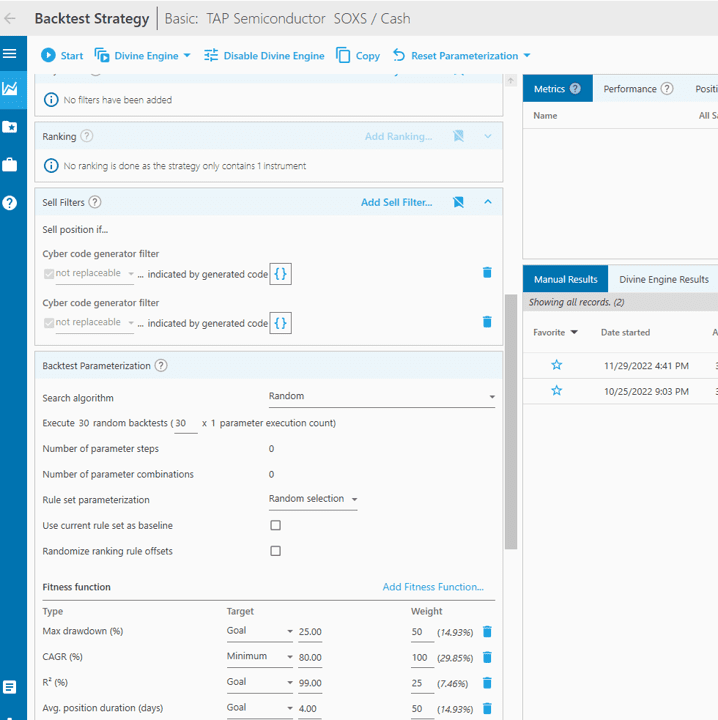Screen dimensions: 718x720
Task: Delete the Max drawdown fitness function
Action: click(x=487, y=631)
